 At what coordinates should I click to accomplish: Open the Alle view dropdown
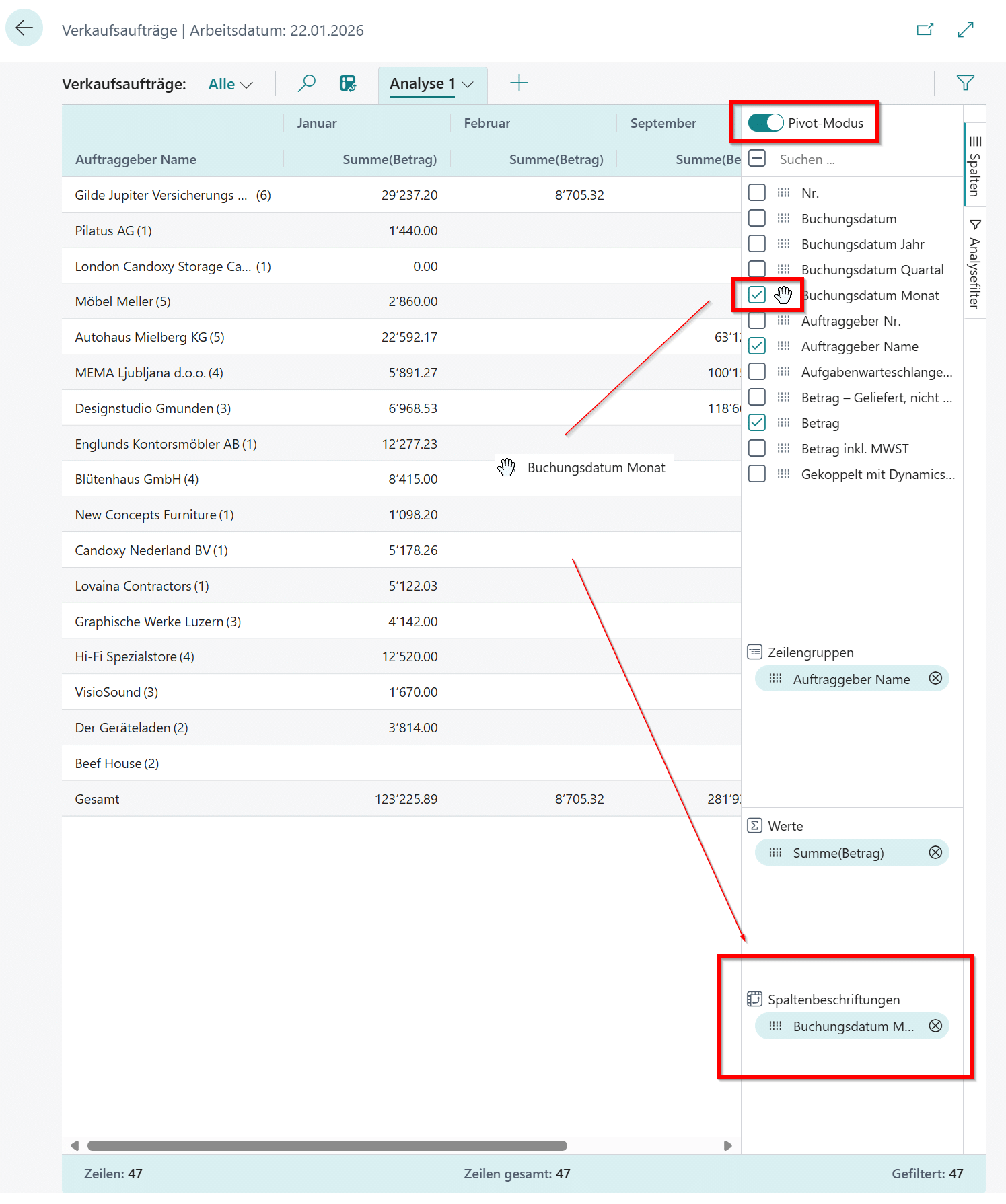230,85
